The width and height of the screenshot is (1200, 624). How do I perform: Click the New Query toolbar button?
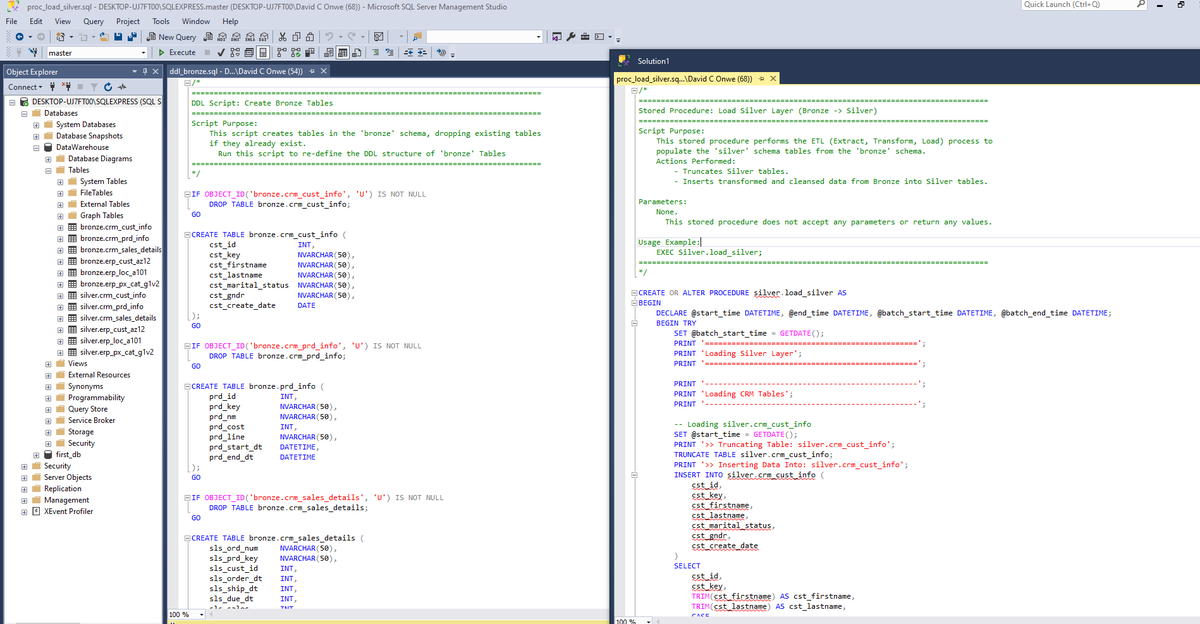point(172,37)
